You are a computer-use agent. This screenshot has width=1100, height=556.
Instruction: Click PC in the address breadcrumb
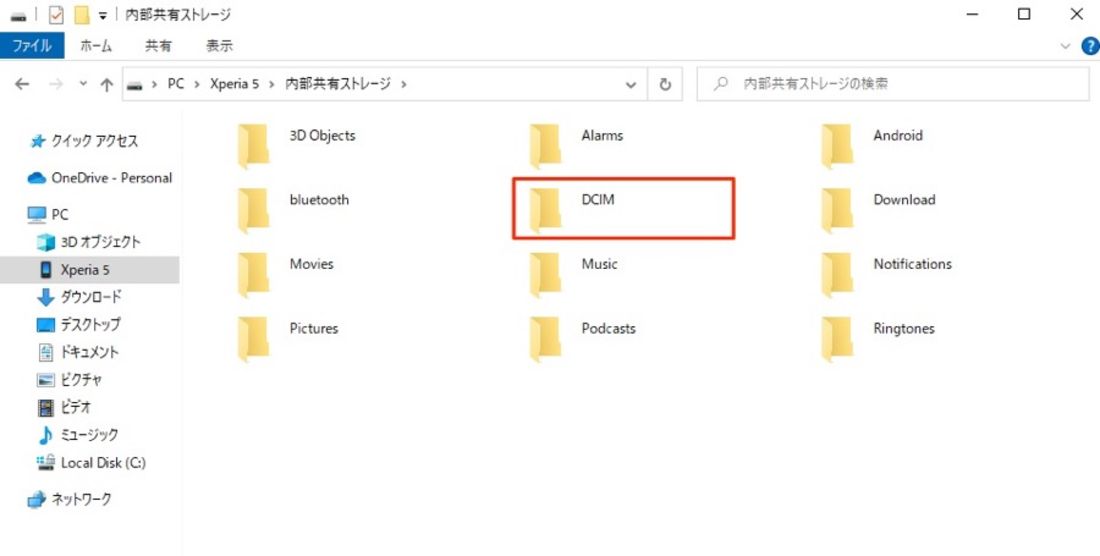(175, 84)
